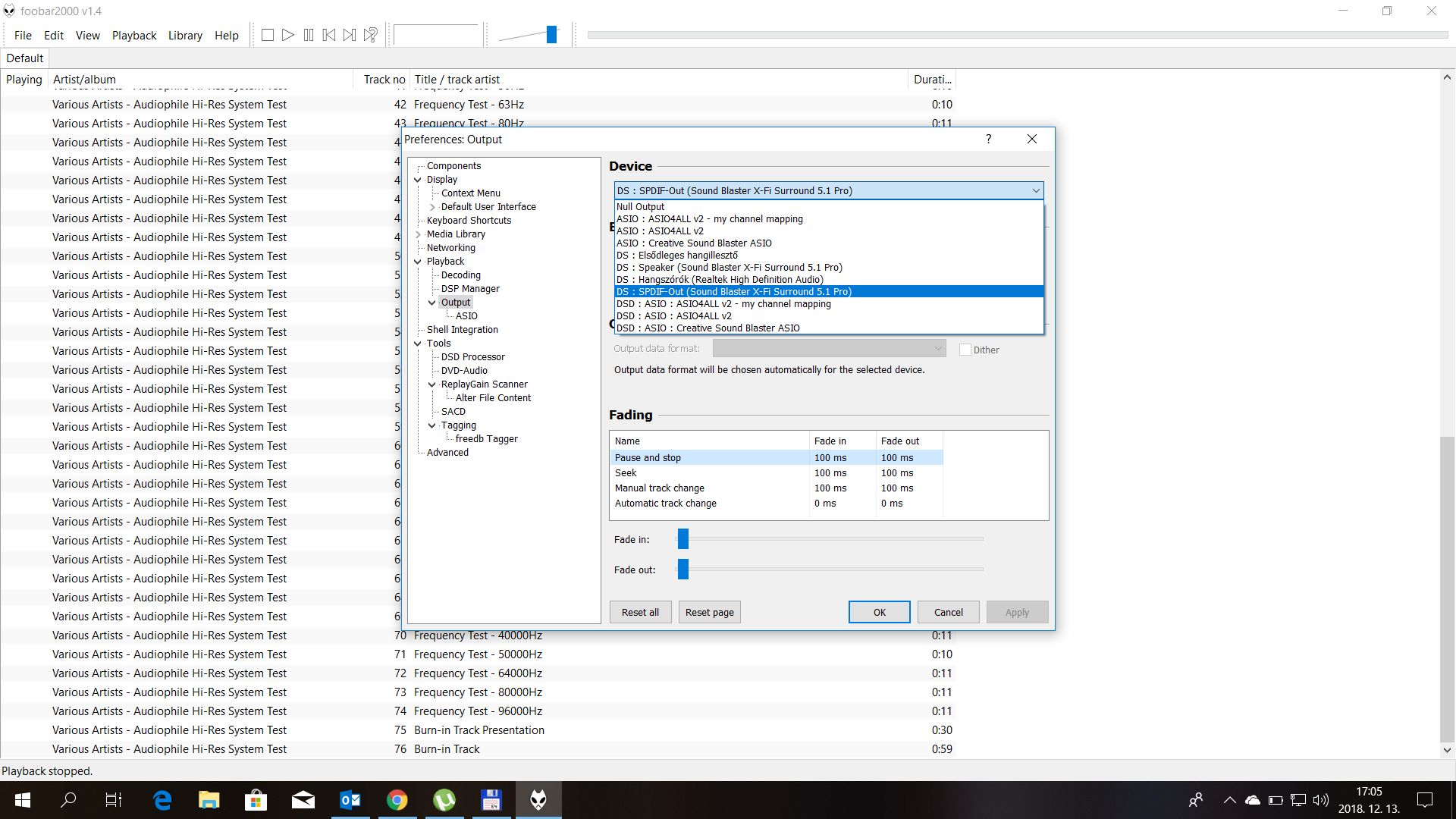
Task: Open taskbar Search
Action: (x=68, y=800)
